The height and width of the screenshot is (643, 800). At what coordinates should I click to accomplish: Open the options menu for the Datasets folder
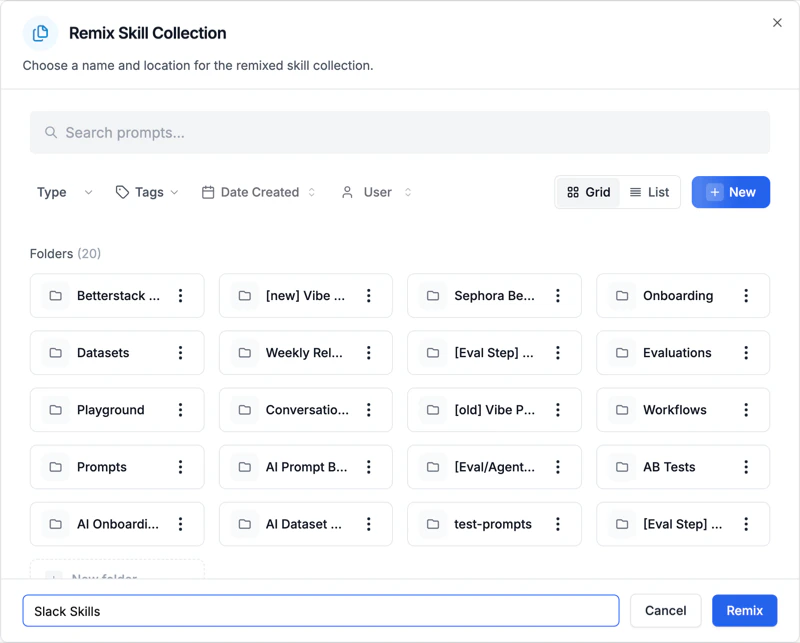point(181,353)
